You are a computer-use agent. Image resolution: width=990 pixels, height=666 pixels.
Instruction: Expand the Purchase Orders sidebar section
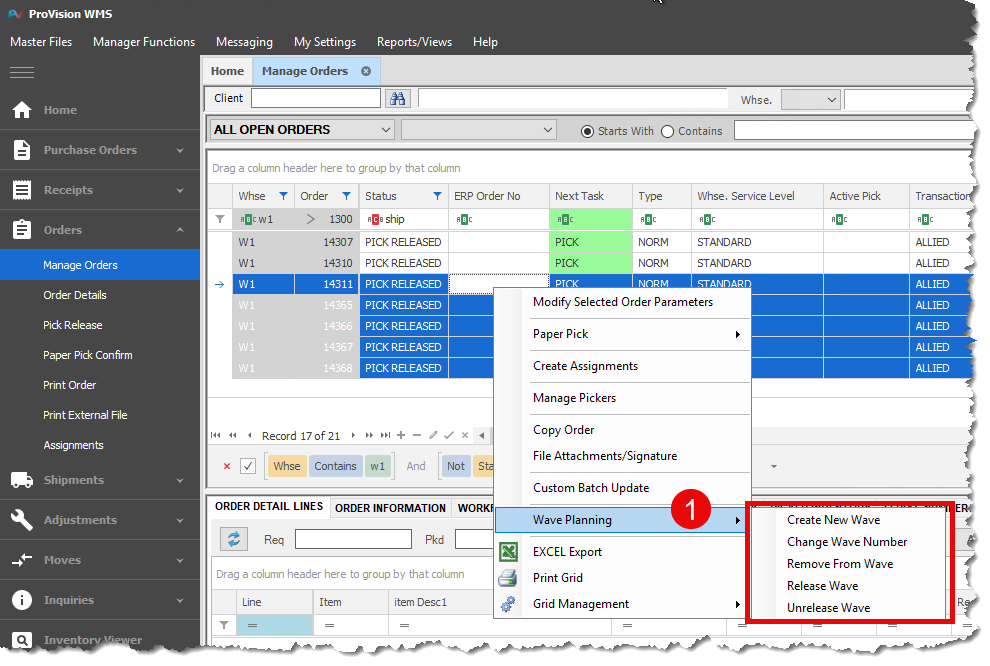(180, 150)
